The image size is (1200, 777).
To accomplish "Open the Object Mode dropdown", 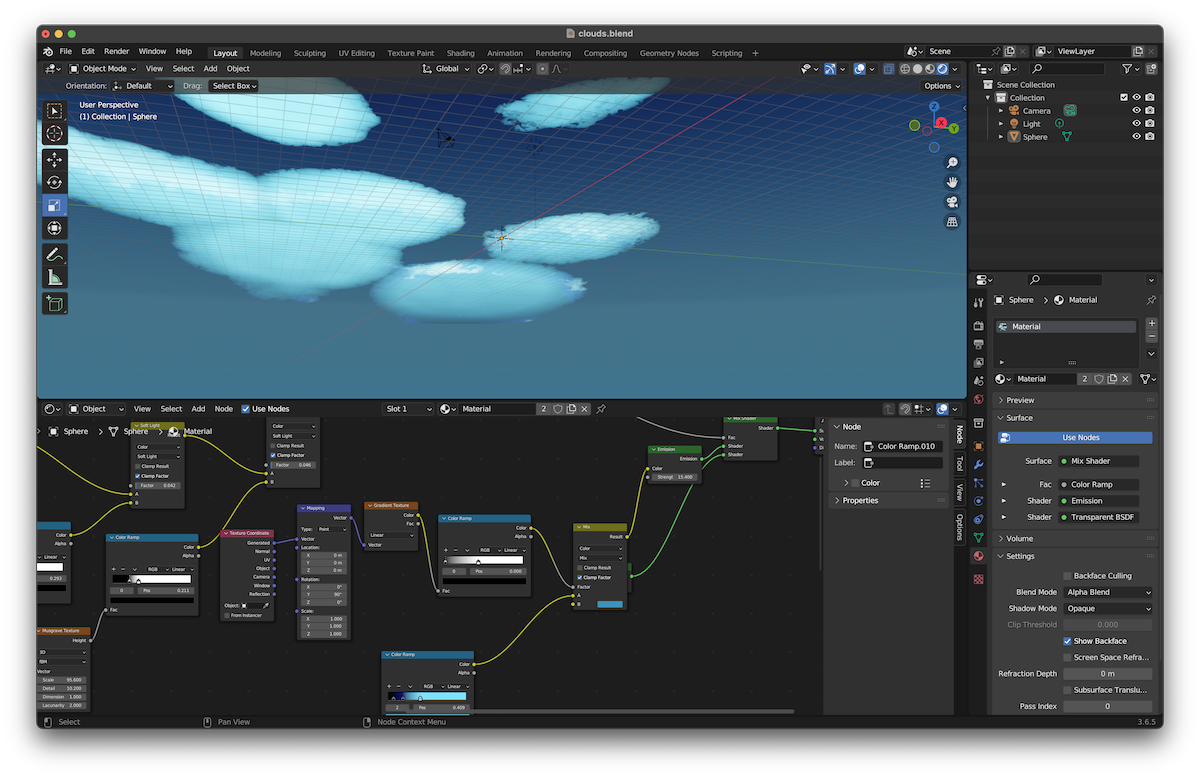I will coord(104,69).
